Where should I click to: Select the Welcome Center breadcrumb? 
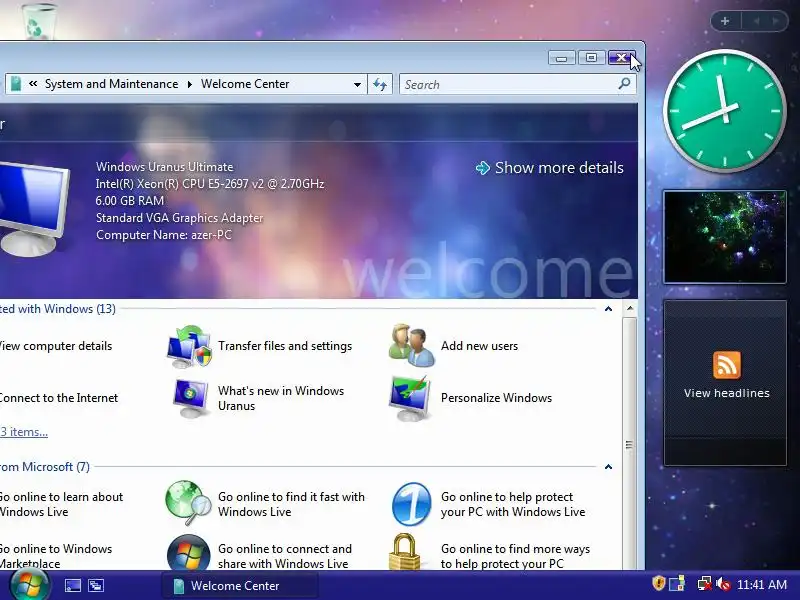[x=245, y=84]
